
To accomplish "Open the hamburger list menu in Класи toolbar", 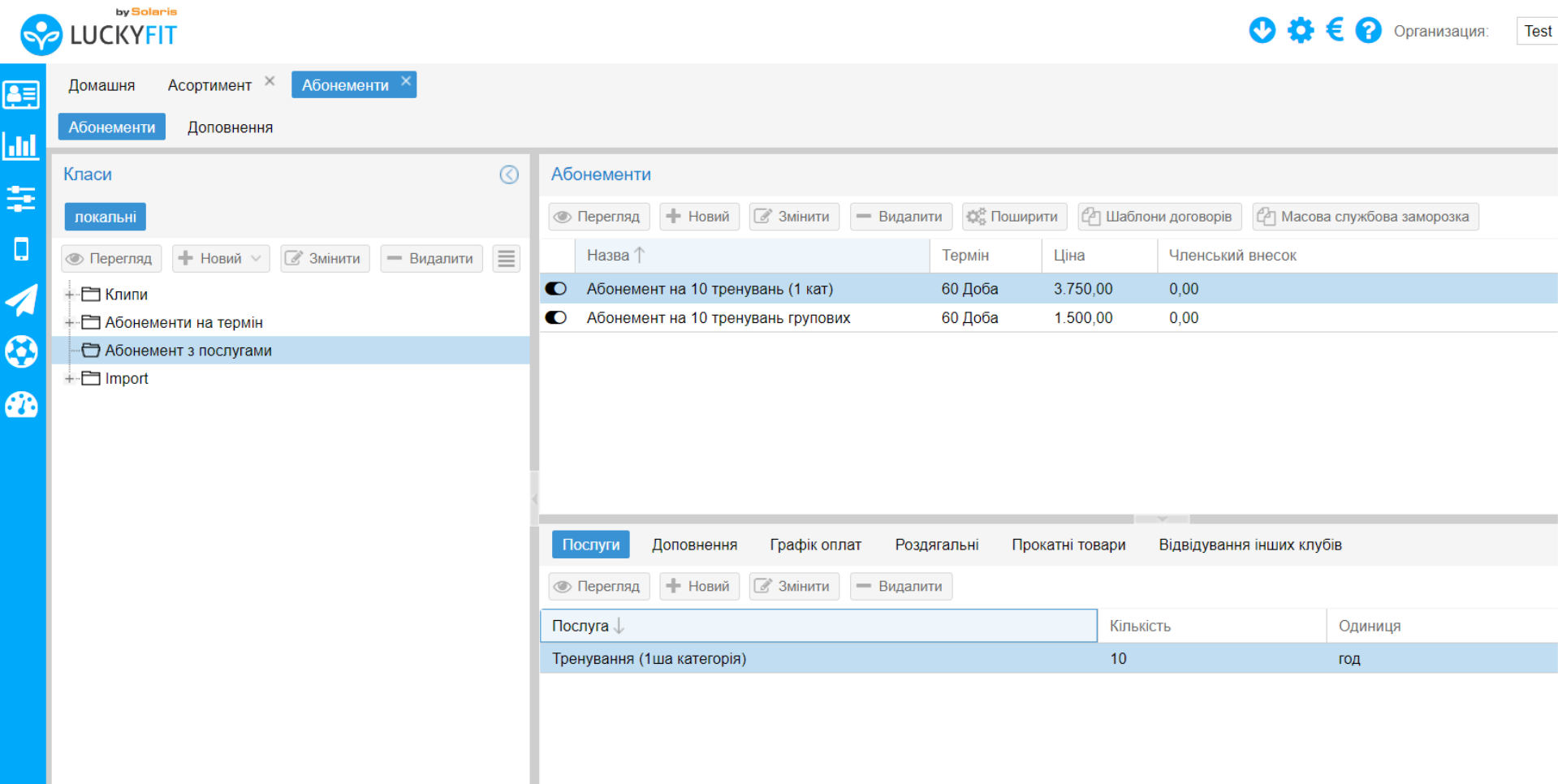I will pos(507,258).
